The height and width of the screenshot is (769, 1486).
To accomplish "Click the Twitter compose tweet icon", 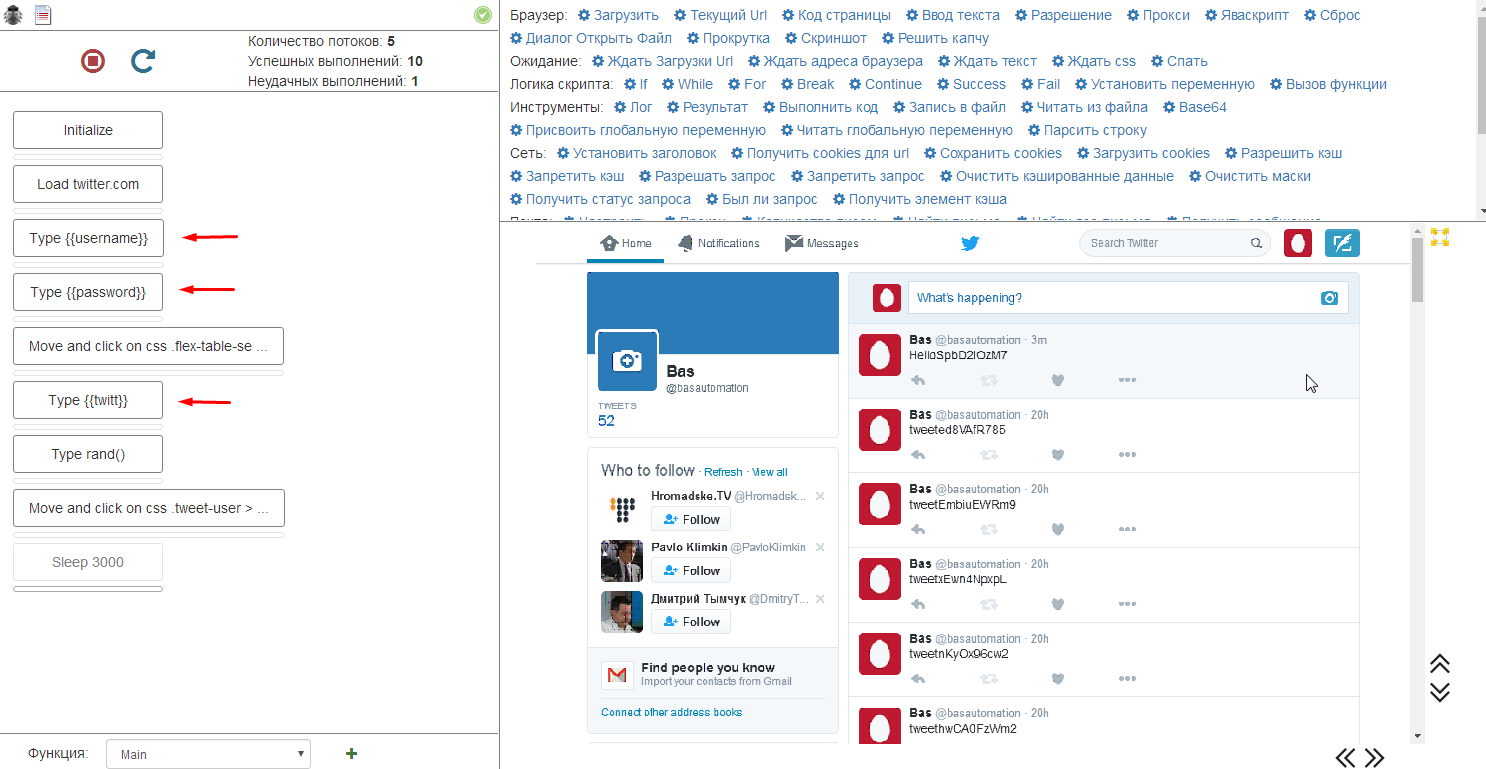I will [x=1342, y=243].
